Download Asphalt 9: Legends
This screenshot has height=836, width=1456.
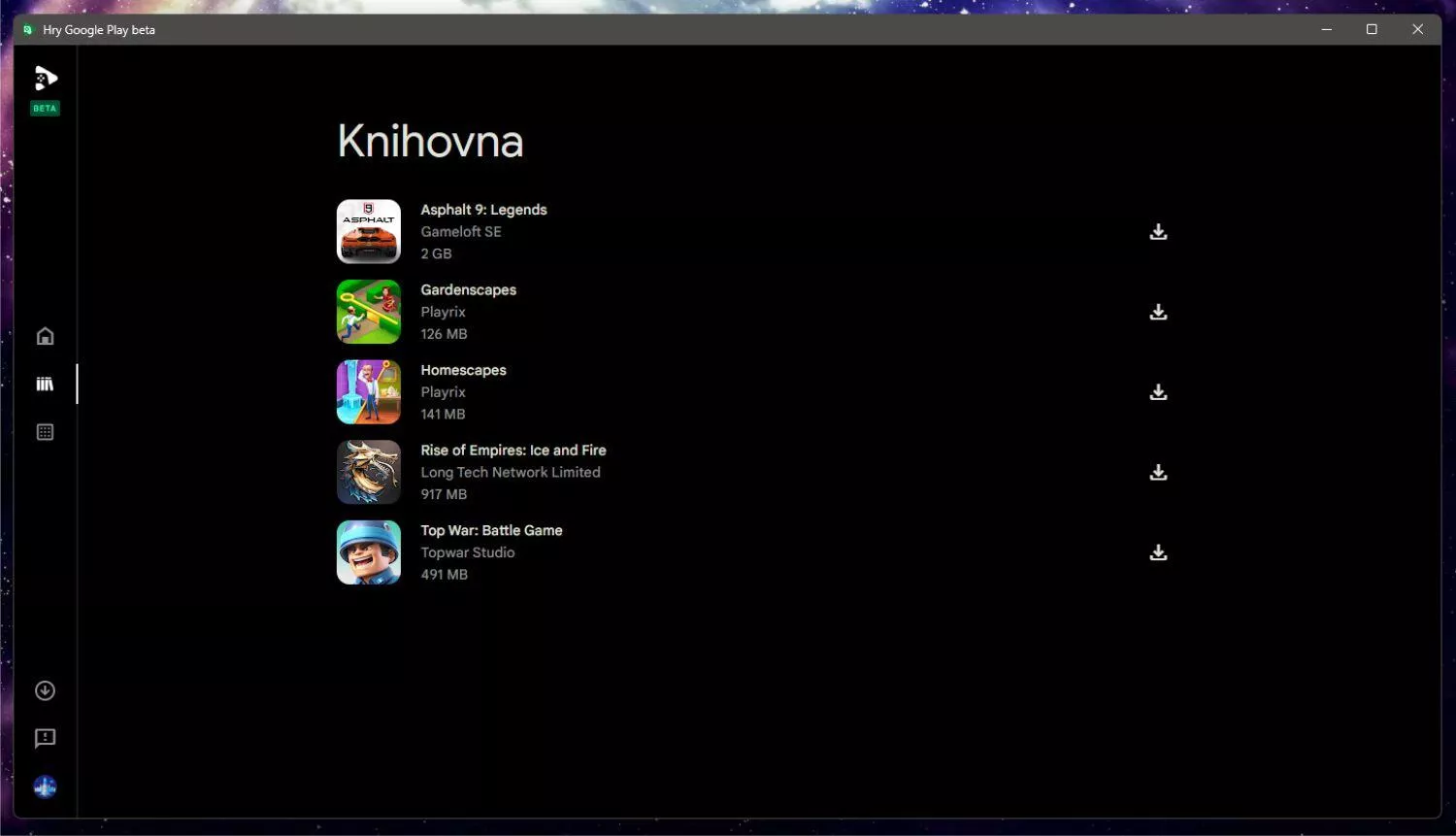tap(1158, 232)
